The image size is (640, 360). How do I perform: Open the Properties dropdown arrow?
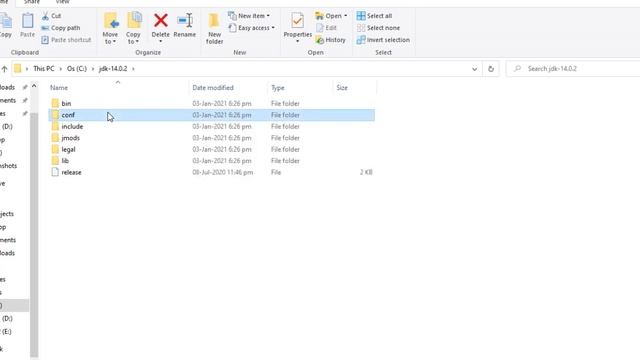tap(298, 42)
